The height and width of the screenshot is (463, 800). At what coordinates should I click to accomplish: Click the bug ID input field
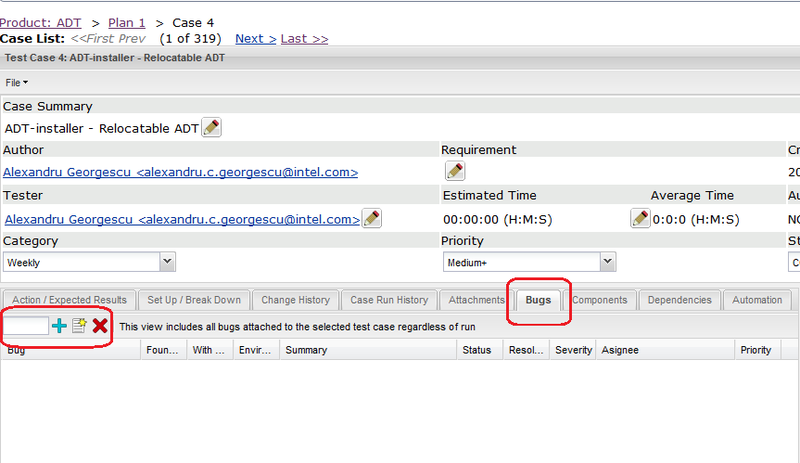25,325
